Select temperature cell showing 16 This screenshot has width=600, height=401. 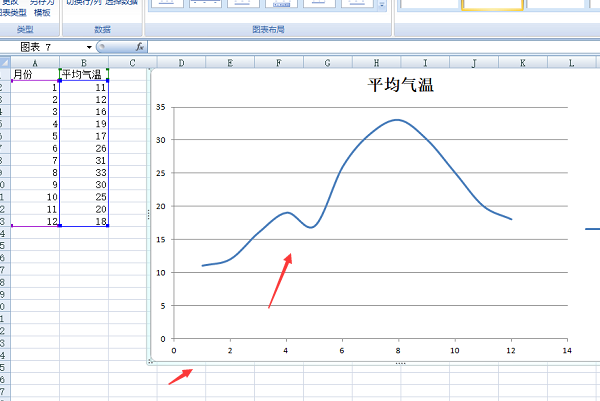point(84,111)
